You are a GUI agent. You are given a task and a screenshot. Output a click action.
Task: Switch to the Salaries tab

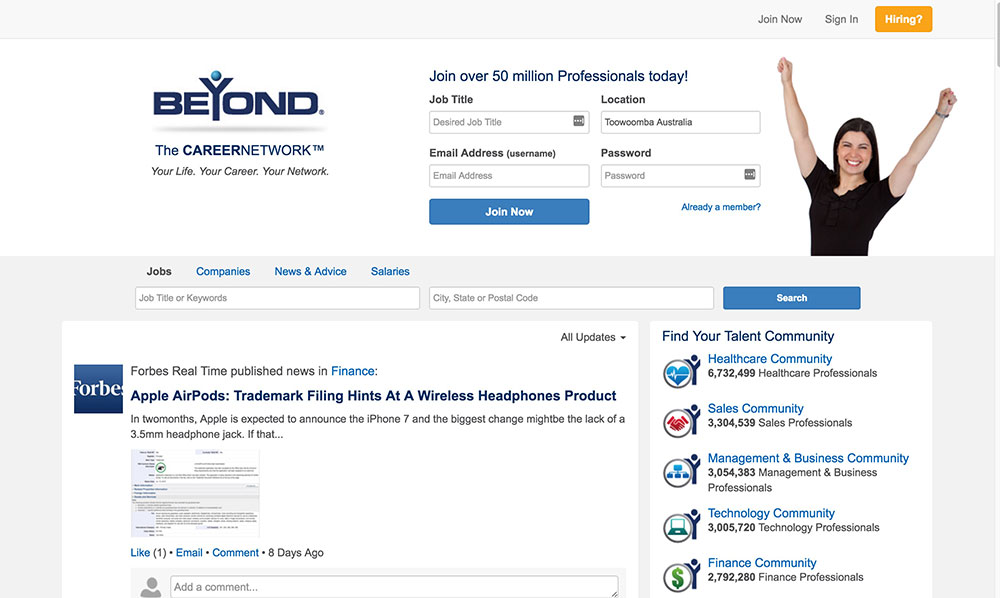(x=390, y=272)
